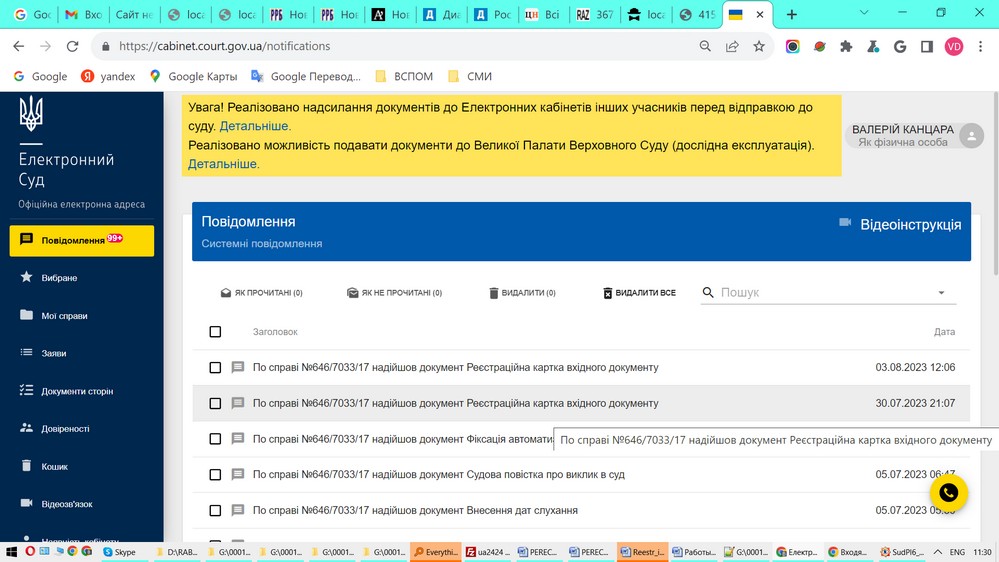
Task: Show hidden system tray icons
Action: pyautogui.click(x=938, y=552)
